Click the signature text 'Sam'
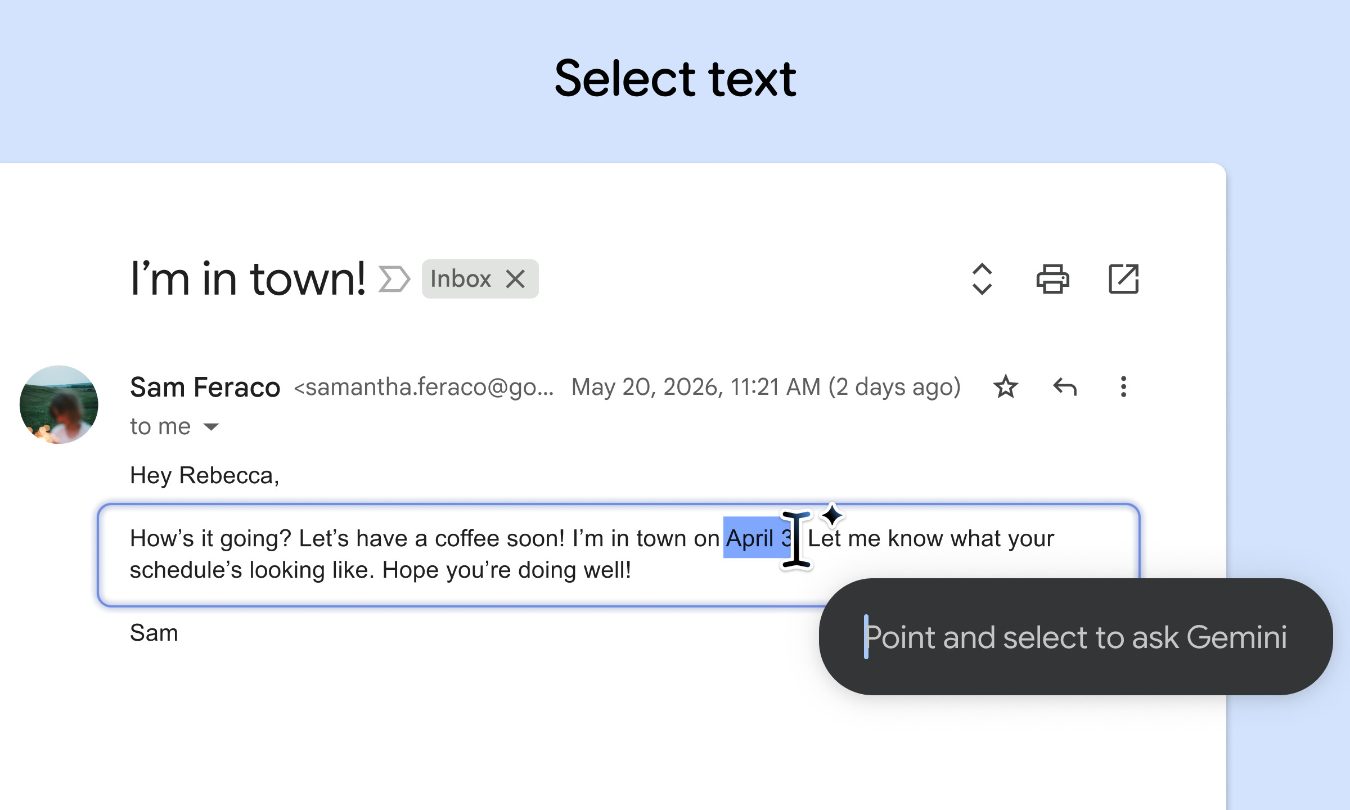Image resolution: width=1350 pixels, height=810 pixels. coord(154,633)
